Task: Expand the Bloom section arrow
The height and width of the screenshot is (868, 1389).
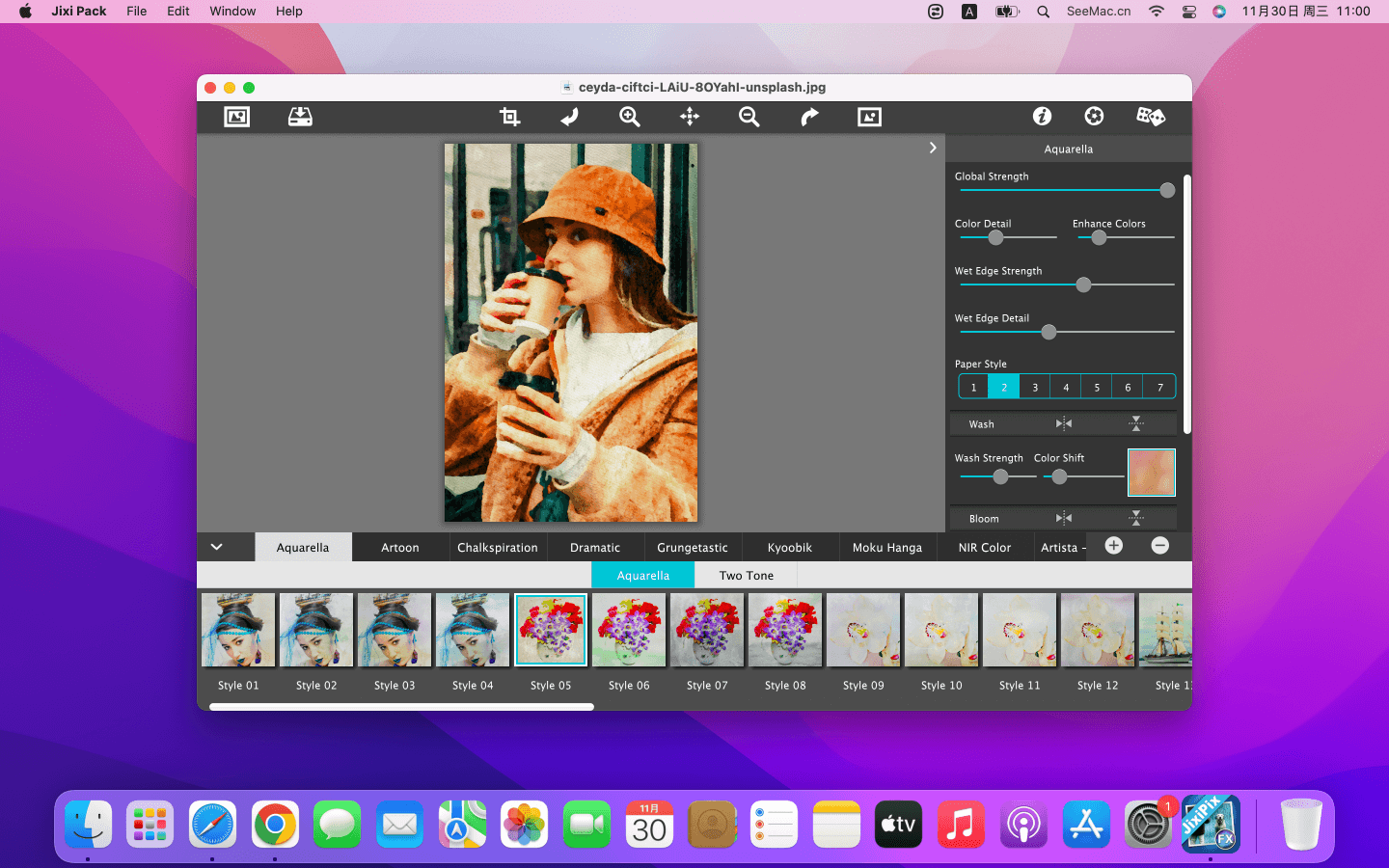Action: point(1136,518)
